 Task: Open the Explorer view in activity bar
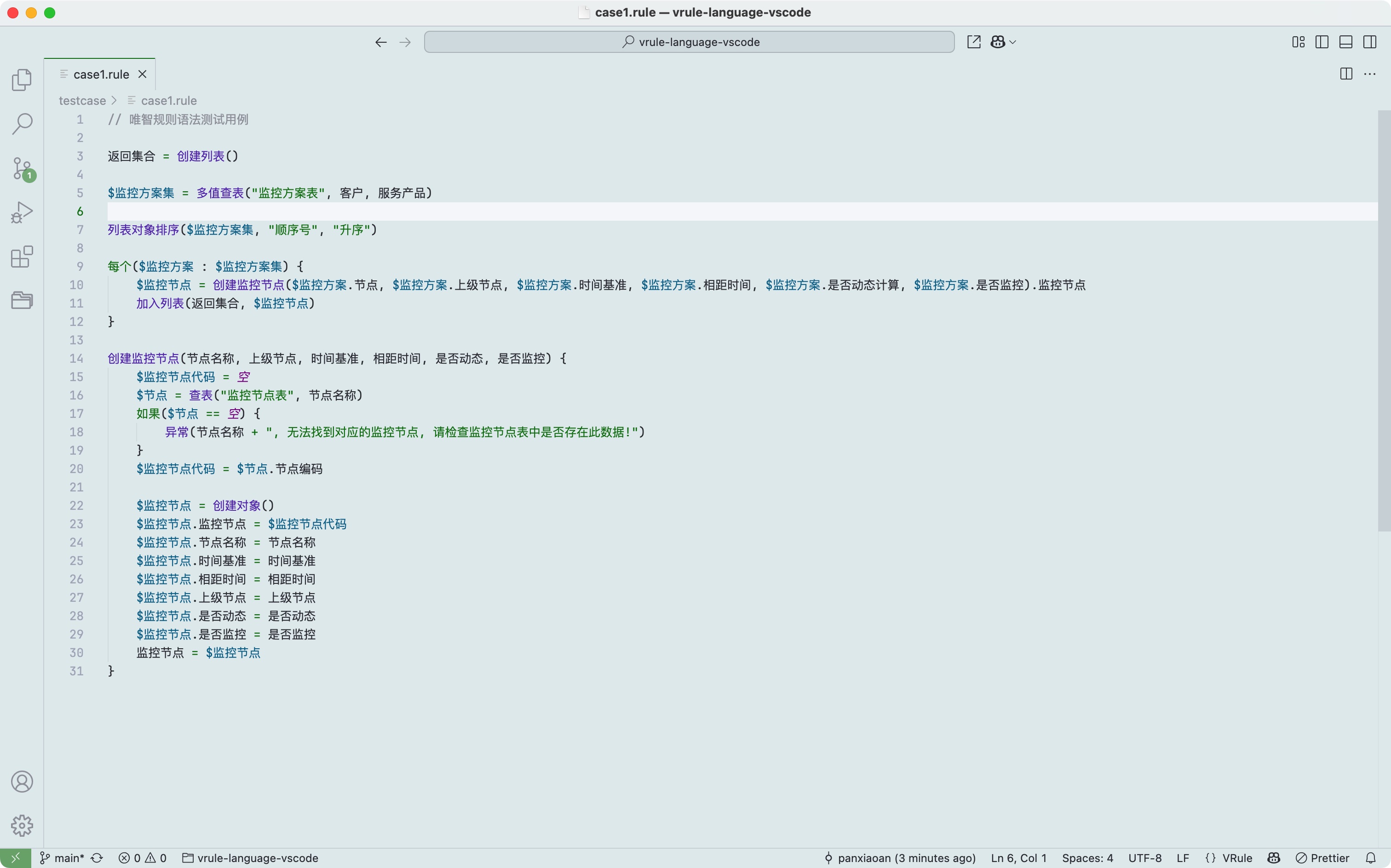(x=22, y=80)
